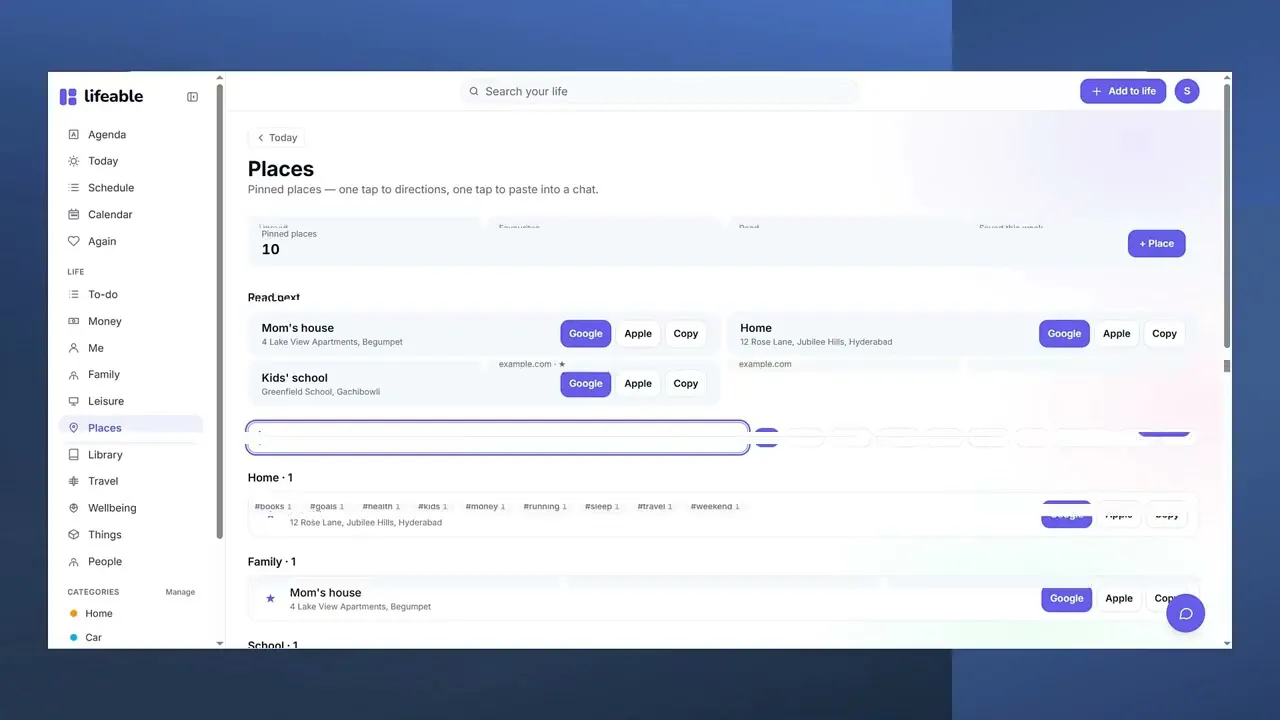The image size is (1280, 720).
Task: Click the #travel tag
Action: (x=656, y=507)
